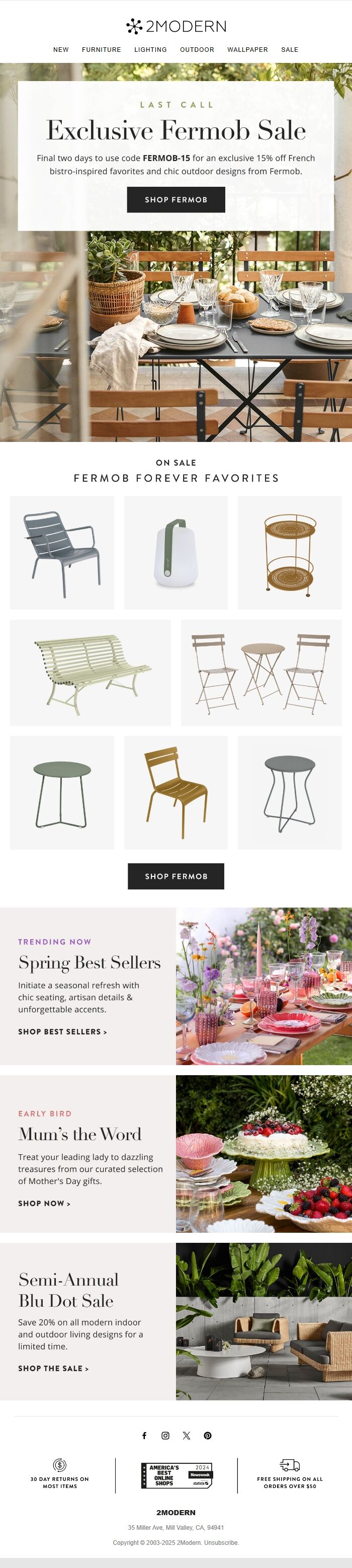
Task: Select the mustard yellow chair product image
Action: 177,792
